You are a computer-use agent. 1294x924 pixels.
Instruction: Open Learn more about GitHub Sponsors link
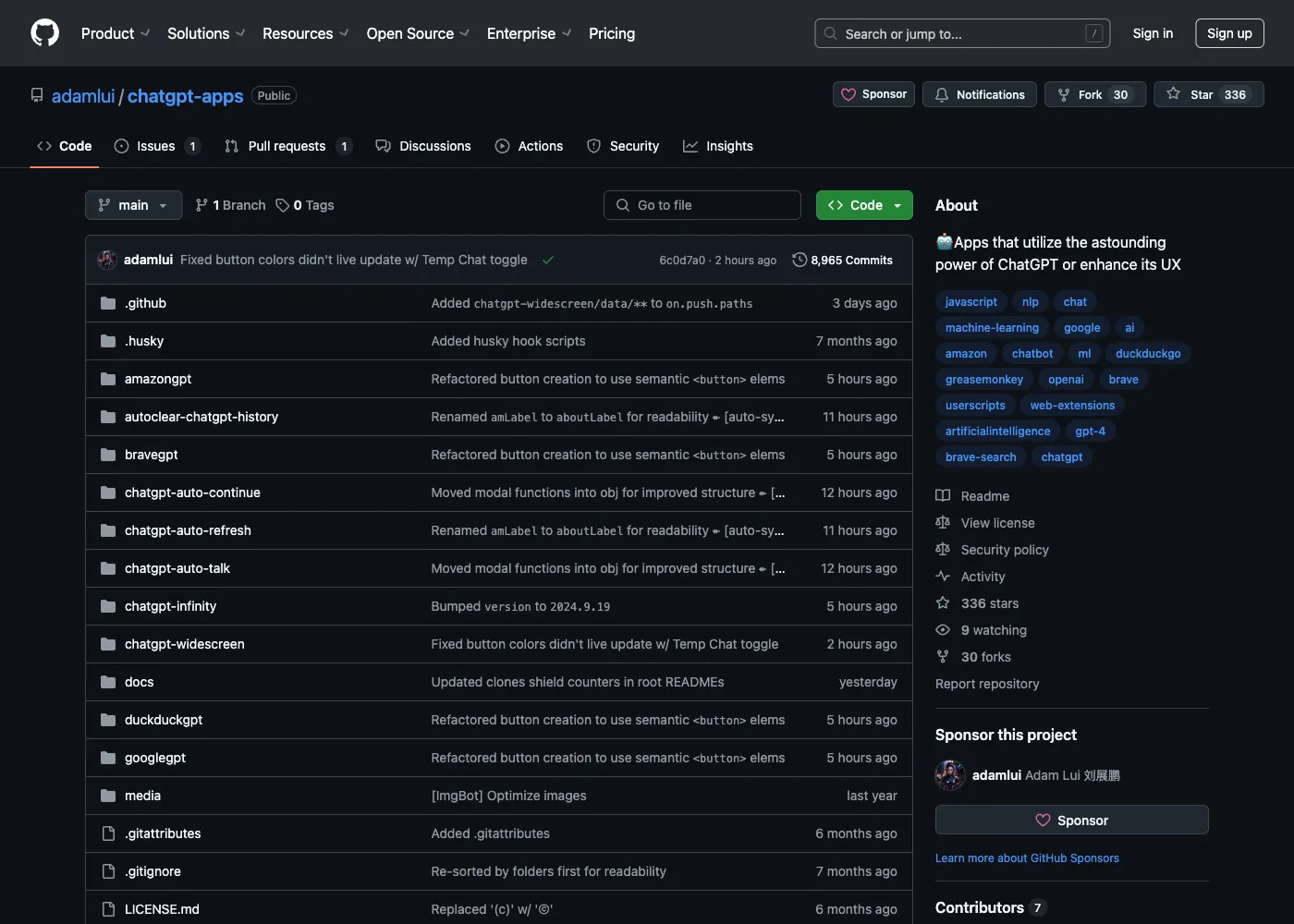click(x=1027, y=858)
